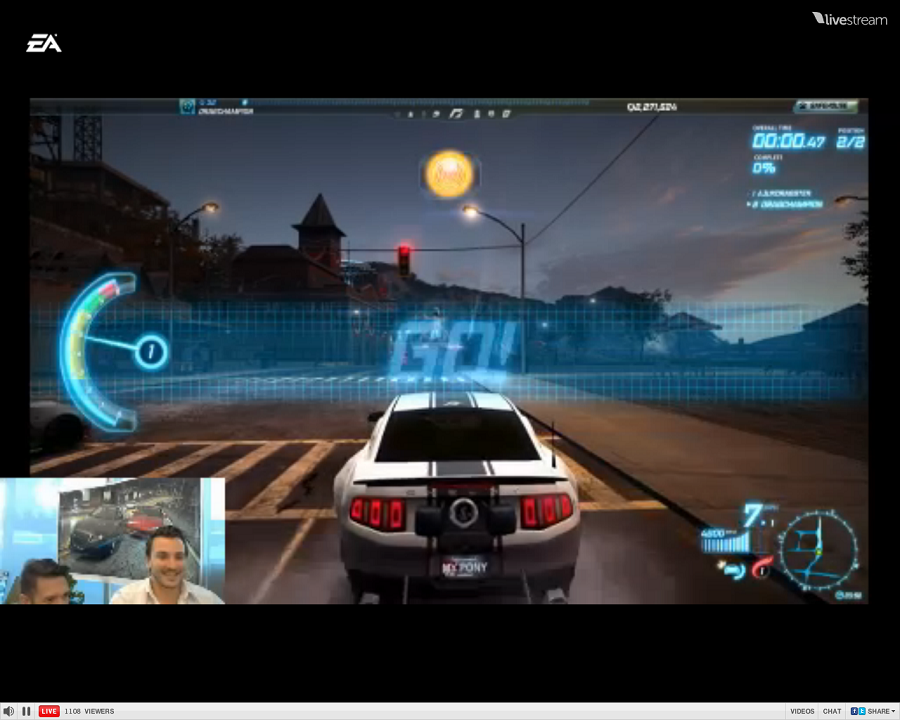
Task: Click the circular minimap in the HUD
Action: click(818, 551)
